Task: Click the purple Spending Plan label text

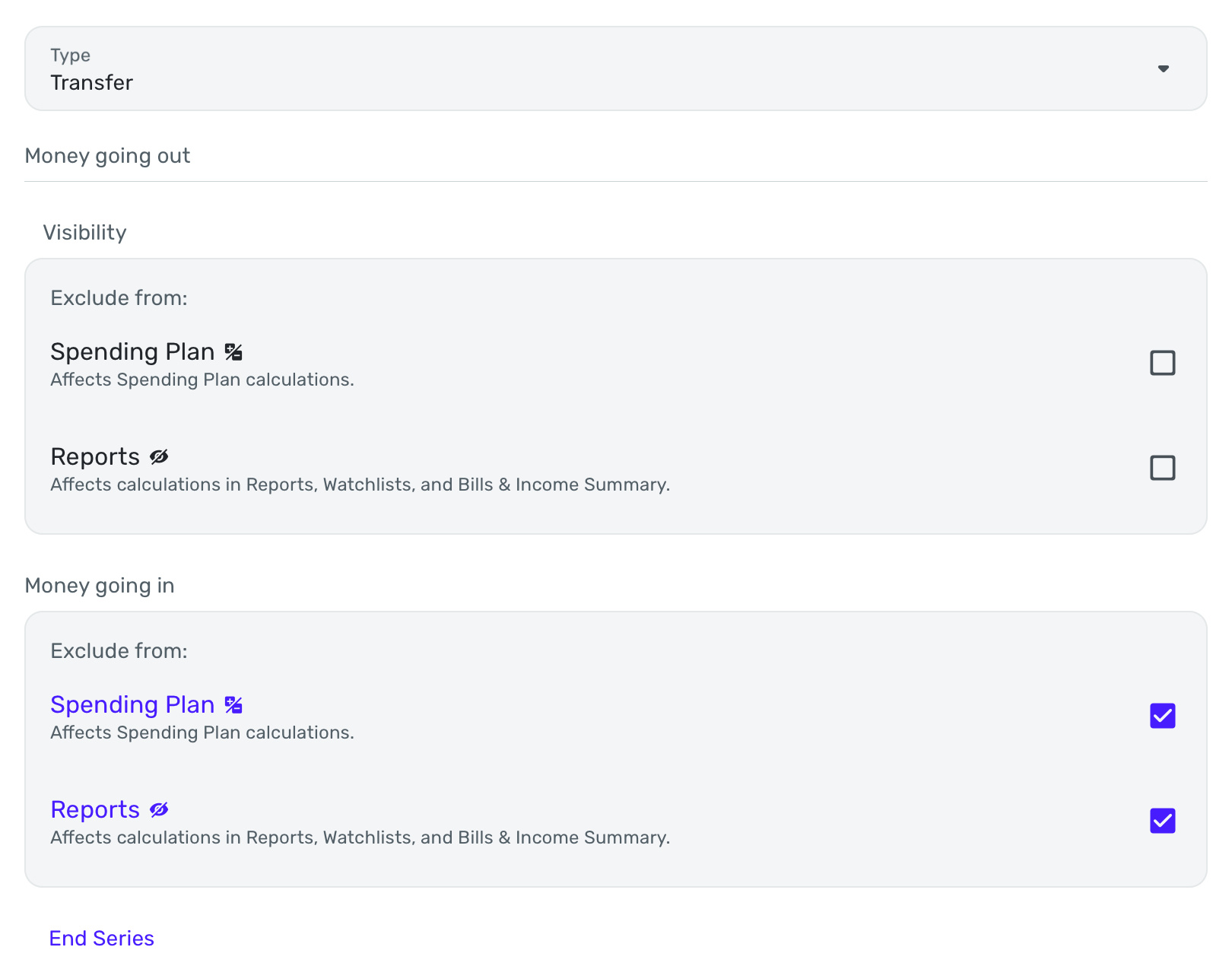Action: pos(132,705)
